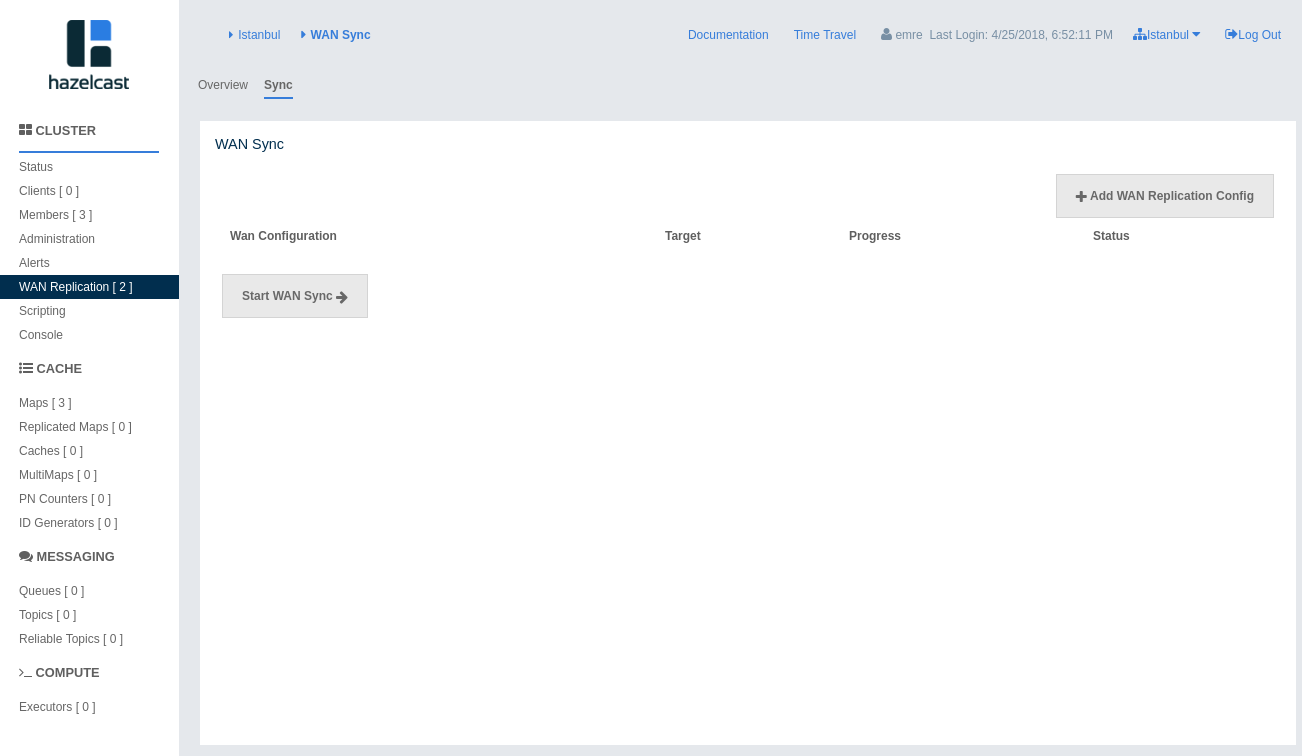This screenshot has height=756, width=1302.
Task: Open ID Generators [ 0 ]
Action: point(68,523)
